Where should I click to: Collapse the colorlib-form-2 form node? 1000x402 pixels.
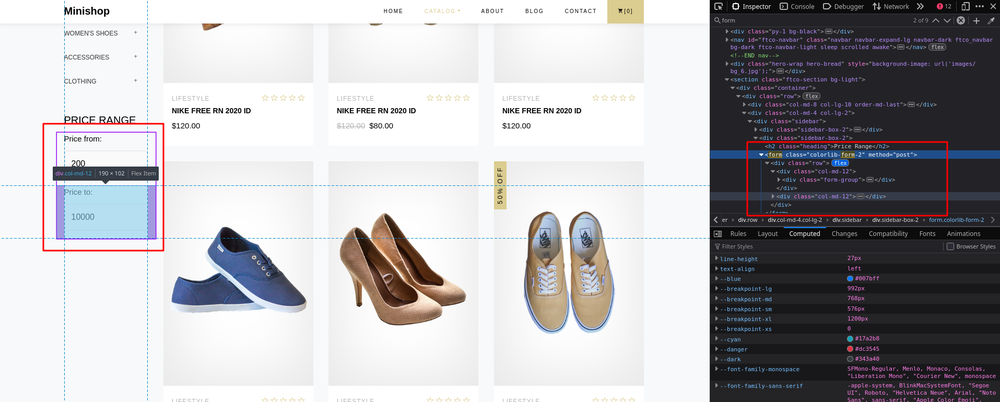click(761, 154)
